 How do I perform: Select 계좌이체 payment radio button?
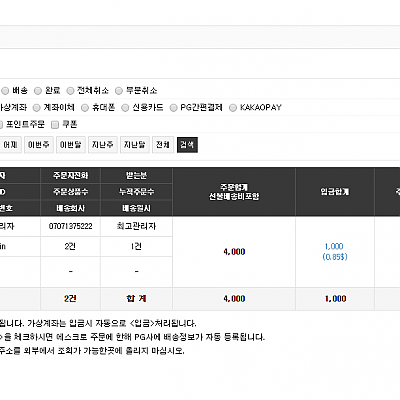pos(37,108)
